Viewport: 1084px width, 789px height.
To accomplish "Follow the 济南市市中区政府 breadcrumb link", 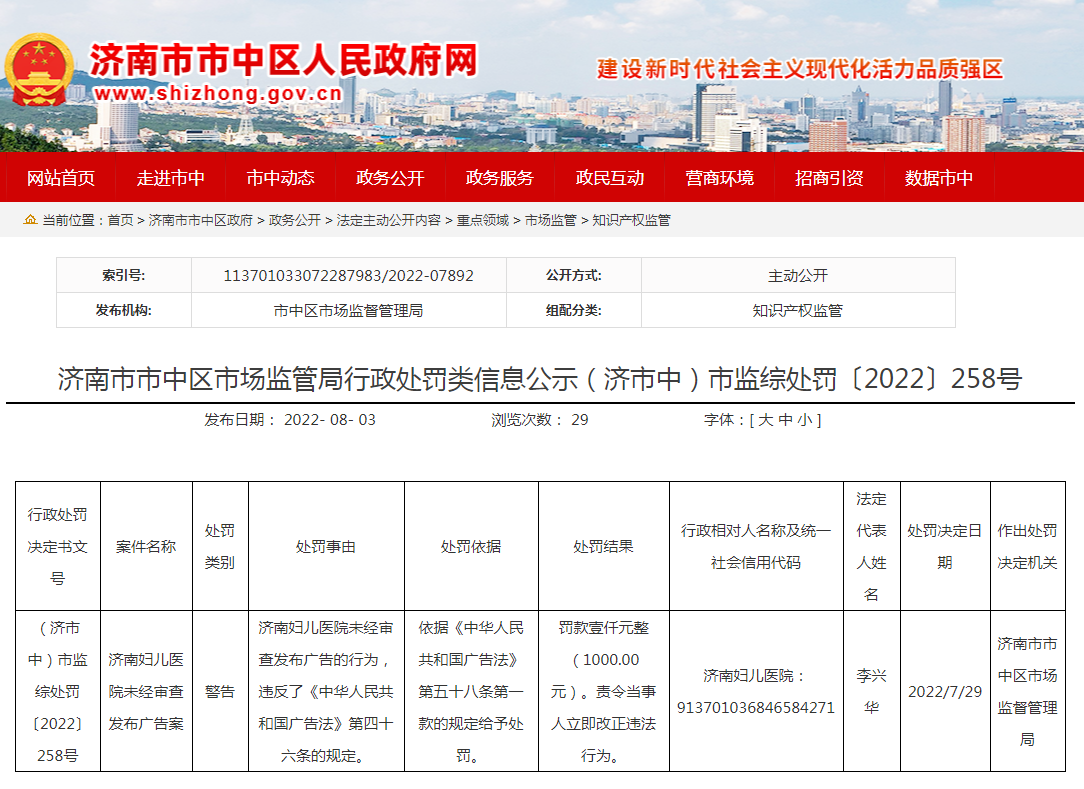I will tap(201, 220).
